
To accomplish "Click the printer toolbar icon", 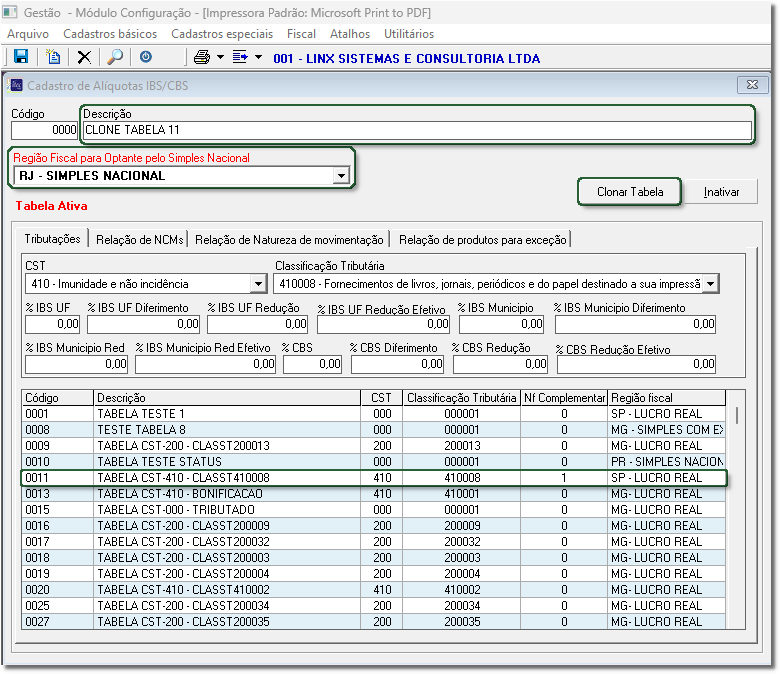I will click(201, 58).
